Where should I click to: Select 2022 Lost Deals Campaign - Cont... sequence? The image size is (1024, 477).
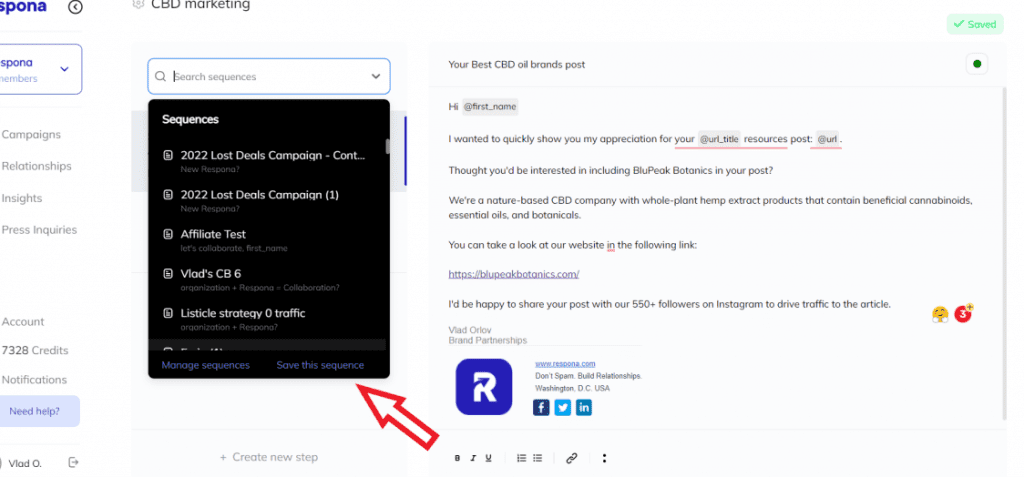(268, 161)
